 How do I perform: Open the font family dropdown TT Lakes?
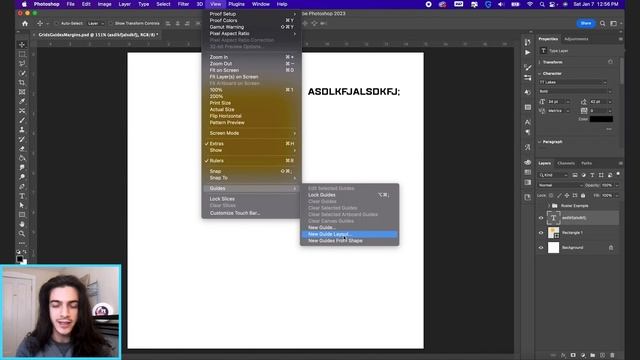coord(572,82)
